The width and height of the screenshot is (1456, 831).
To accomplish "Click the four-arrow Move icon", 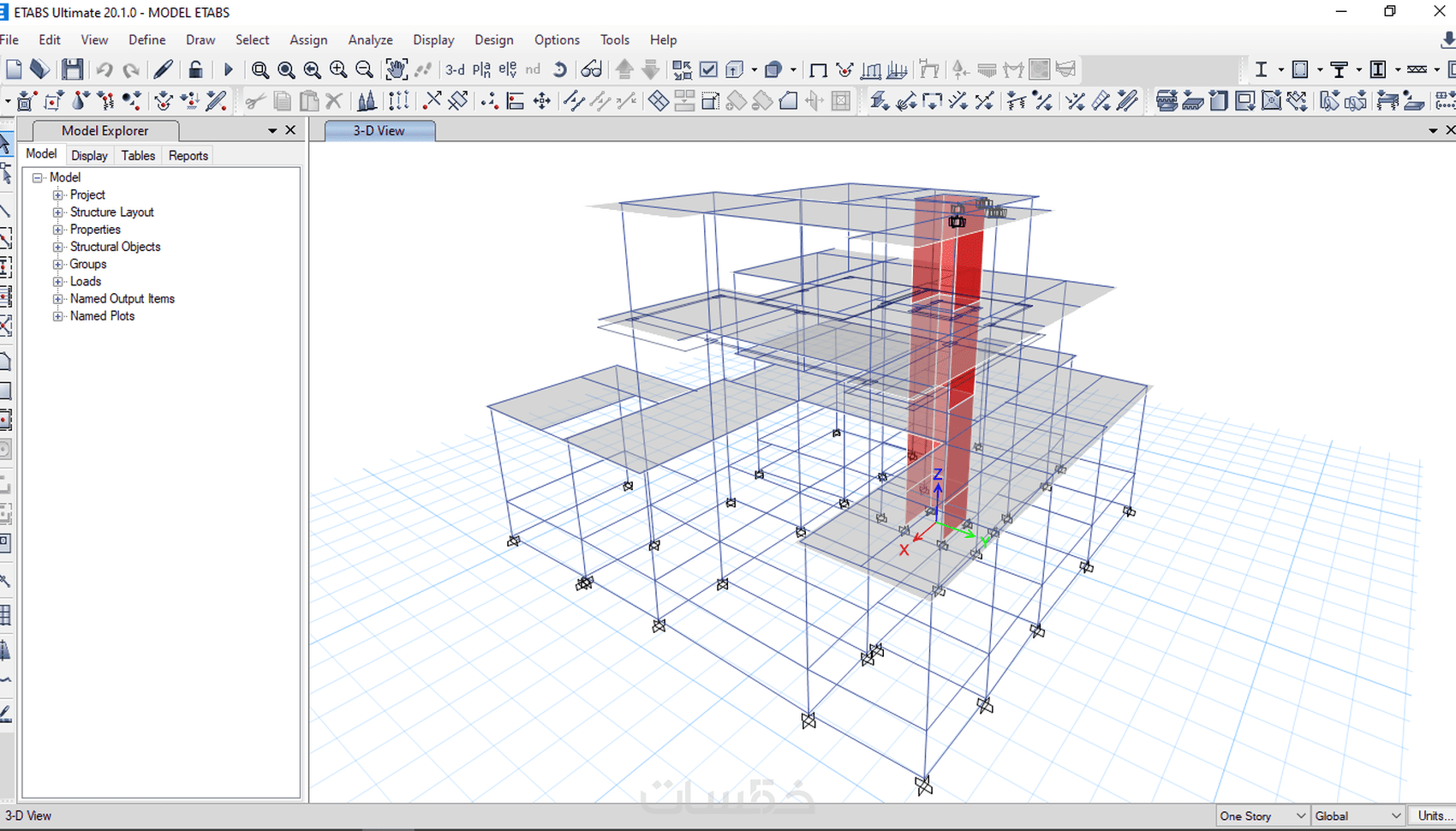I will pyautogui.click(x=542, y=101).
